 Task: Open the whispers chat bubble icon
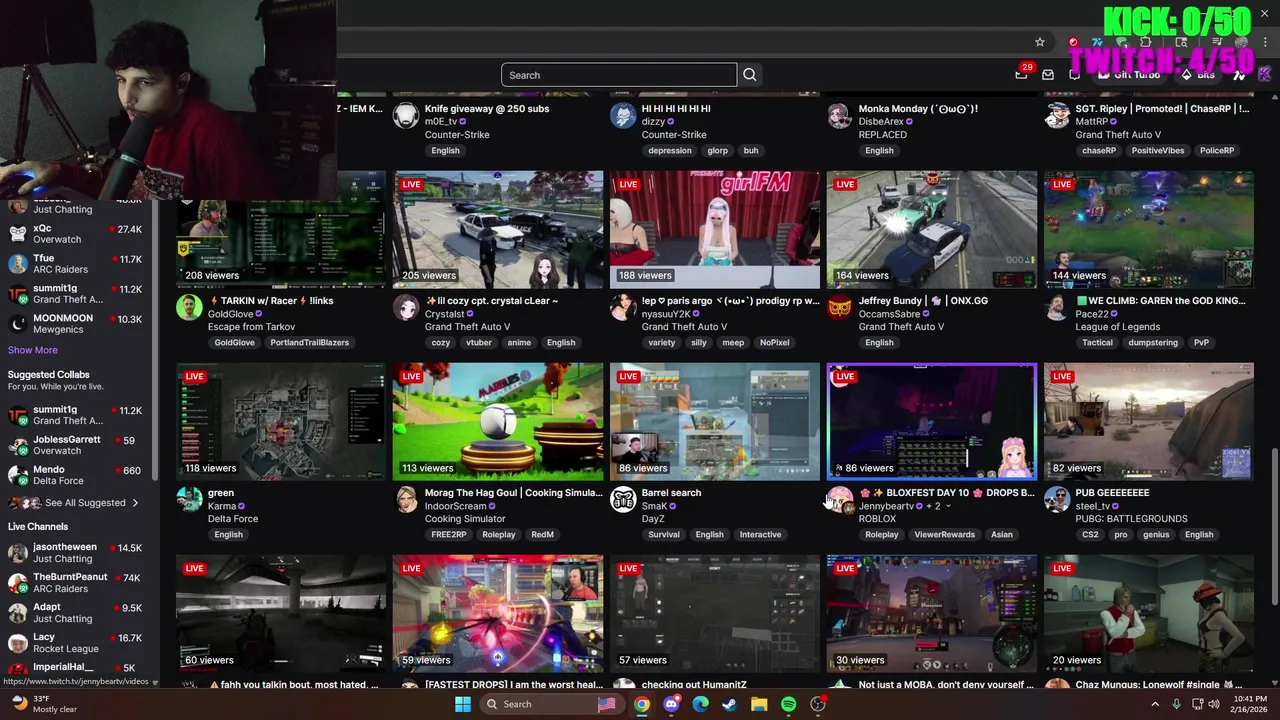click(1074, 75)
